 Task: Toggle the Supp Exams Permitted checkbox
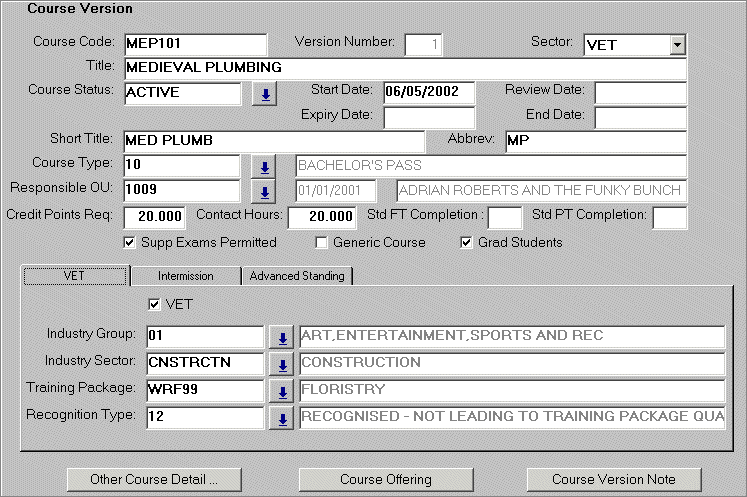pyautogui.click(x=129, y=242)
